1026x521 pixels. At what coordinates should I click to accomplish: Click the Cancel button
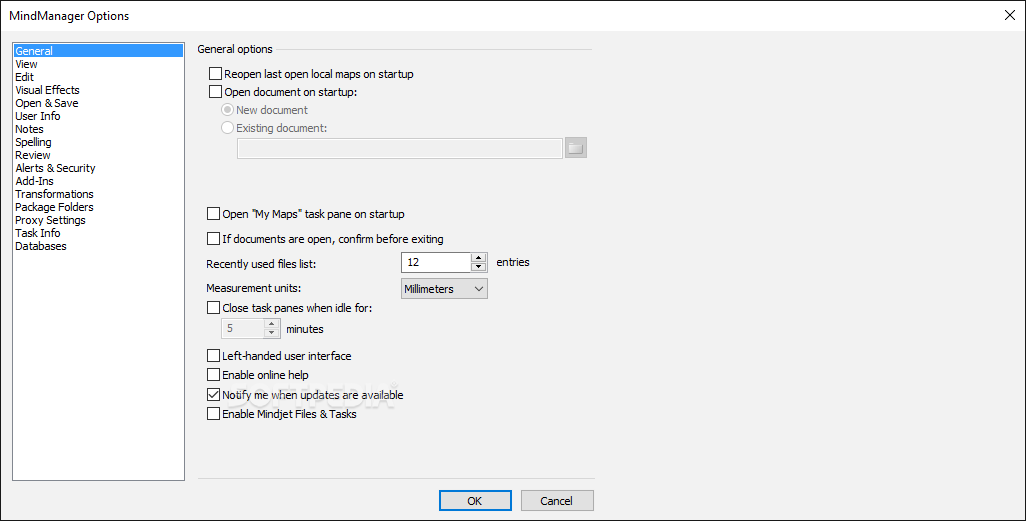coord(557,501)
